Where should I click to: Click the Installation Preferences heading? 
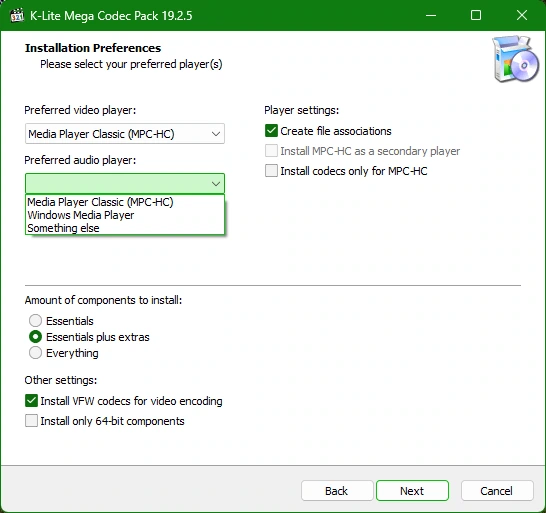coord(93,48)
